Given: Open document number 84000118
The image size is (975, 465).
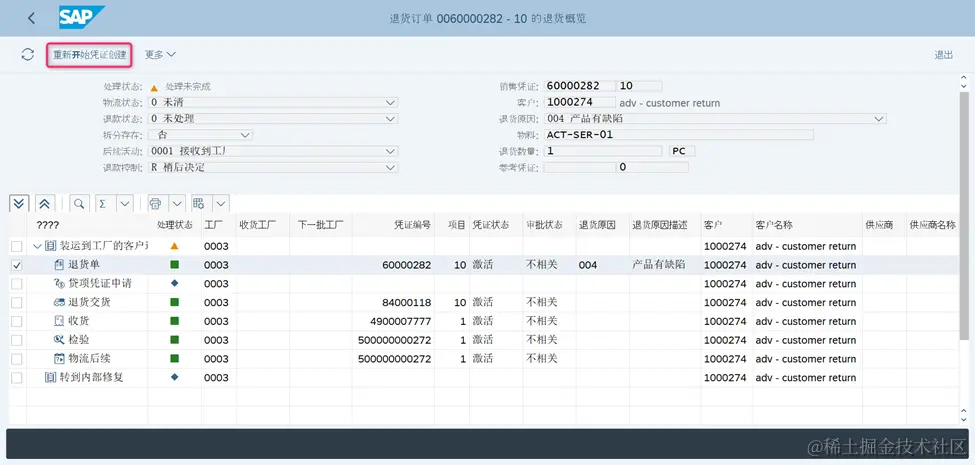Looking at the screenshot, I should (x=407, y=302).
